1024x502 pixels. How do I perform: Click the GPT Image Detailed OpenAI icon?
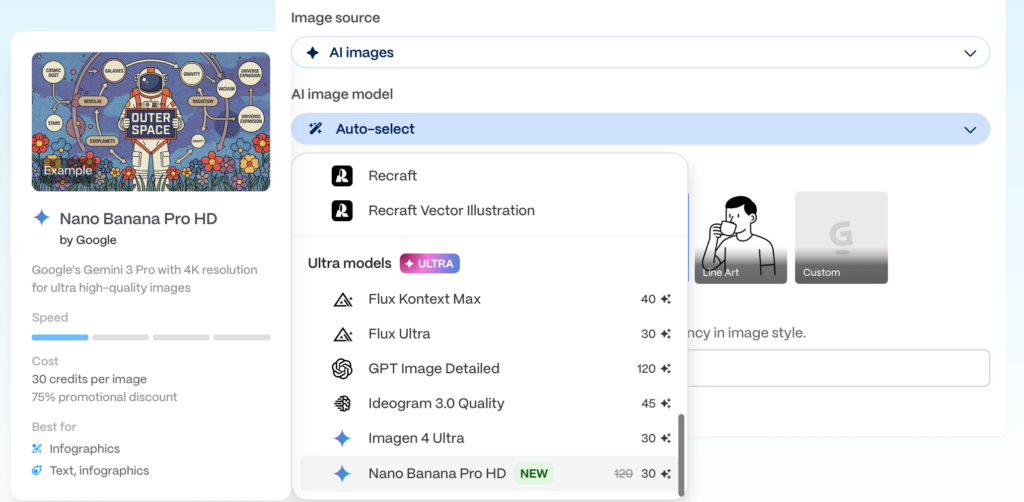point(342,369)
